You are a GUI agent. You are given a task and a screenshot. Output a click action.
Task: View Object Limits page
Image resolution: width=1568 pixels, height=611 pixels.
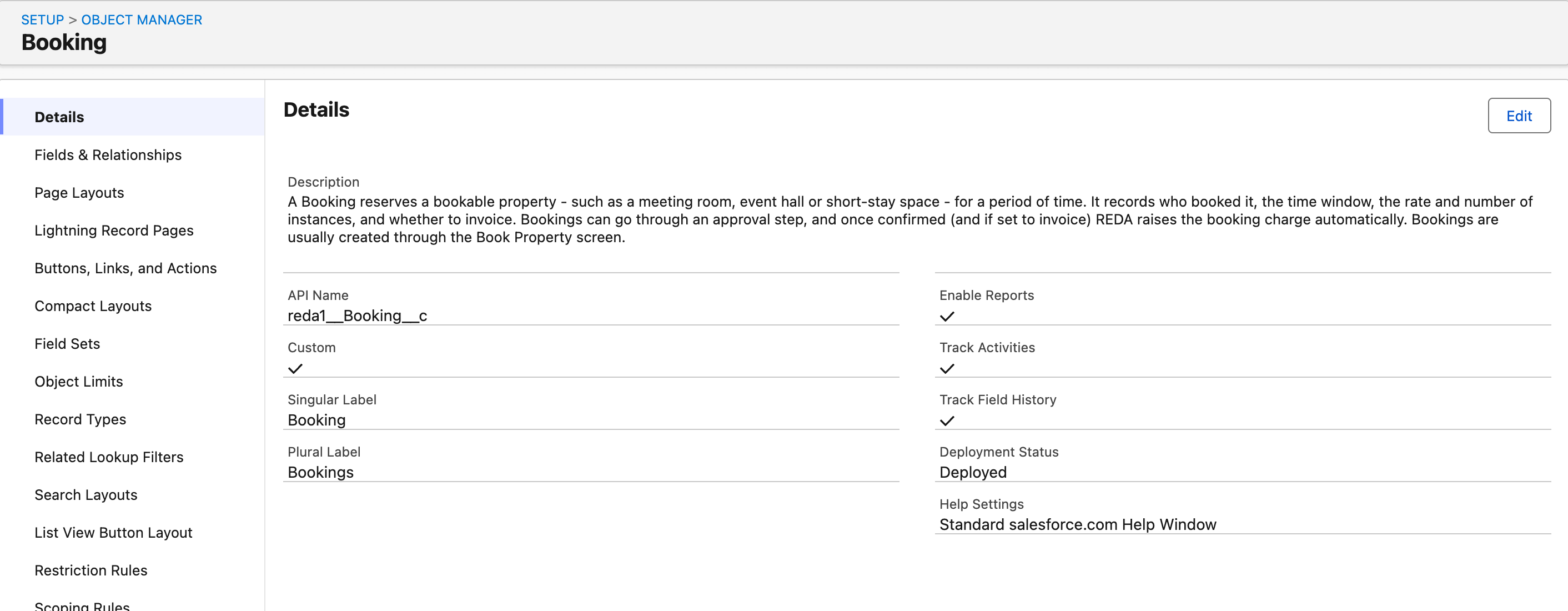click(78, 382)
